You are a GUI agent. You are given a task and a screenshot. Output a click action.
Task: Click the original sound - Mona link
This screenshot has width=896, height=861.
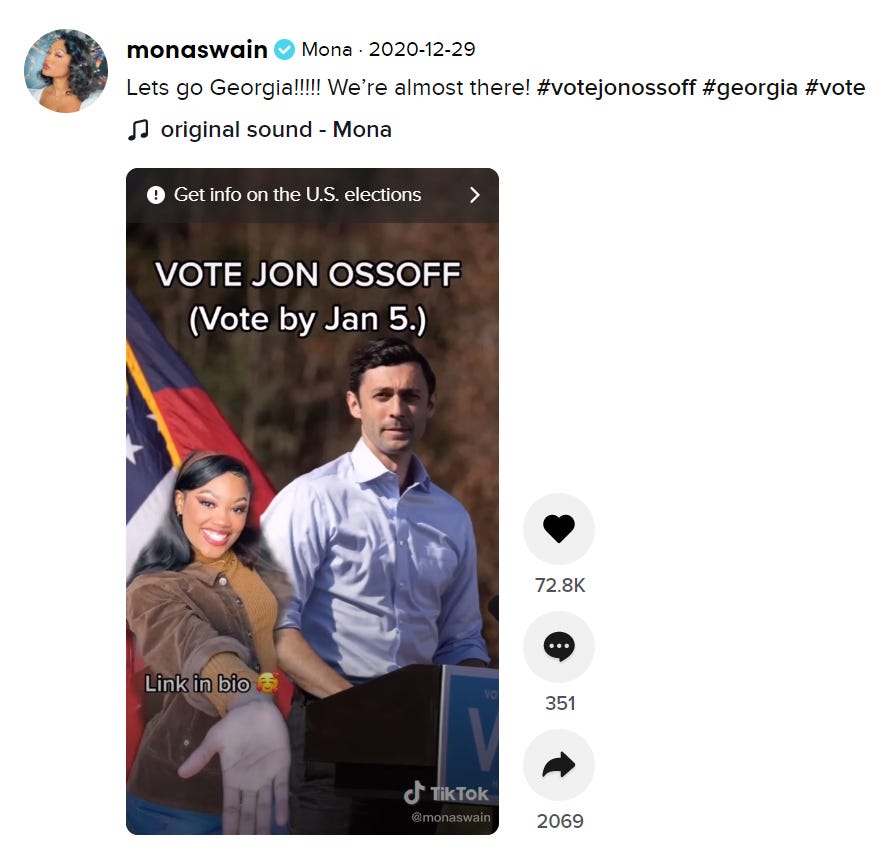click(x=276, y=130)
